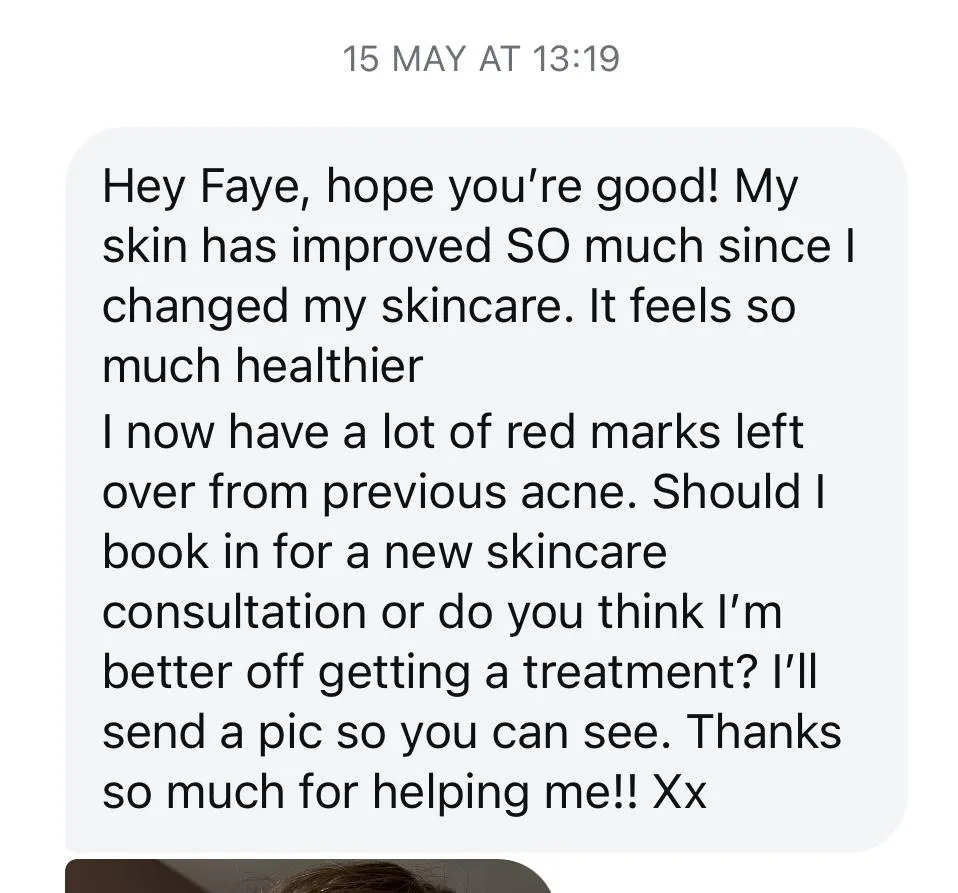Tap the word treatment? in the message
The image size is (958, 893).
pos(638,672)
